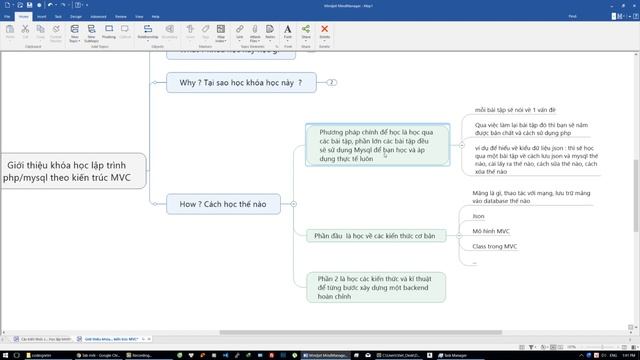Click the Attach Files paperclip icon
Image resolution: width=640 pixels, height=360 pixels.
tap(255, 29)
